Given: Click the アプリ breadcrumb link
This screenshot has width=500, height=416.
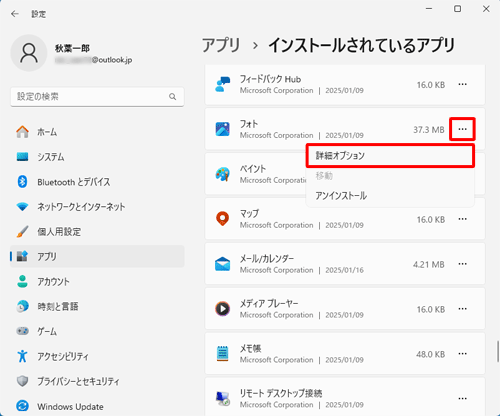Looking at the screenshot, I should click(x=221, y=45).
